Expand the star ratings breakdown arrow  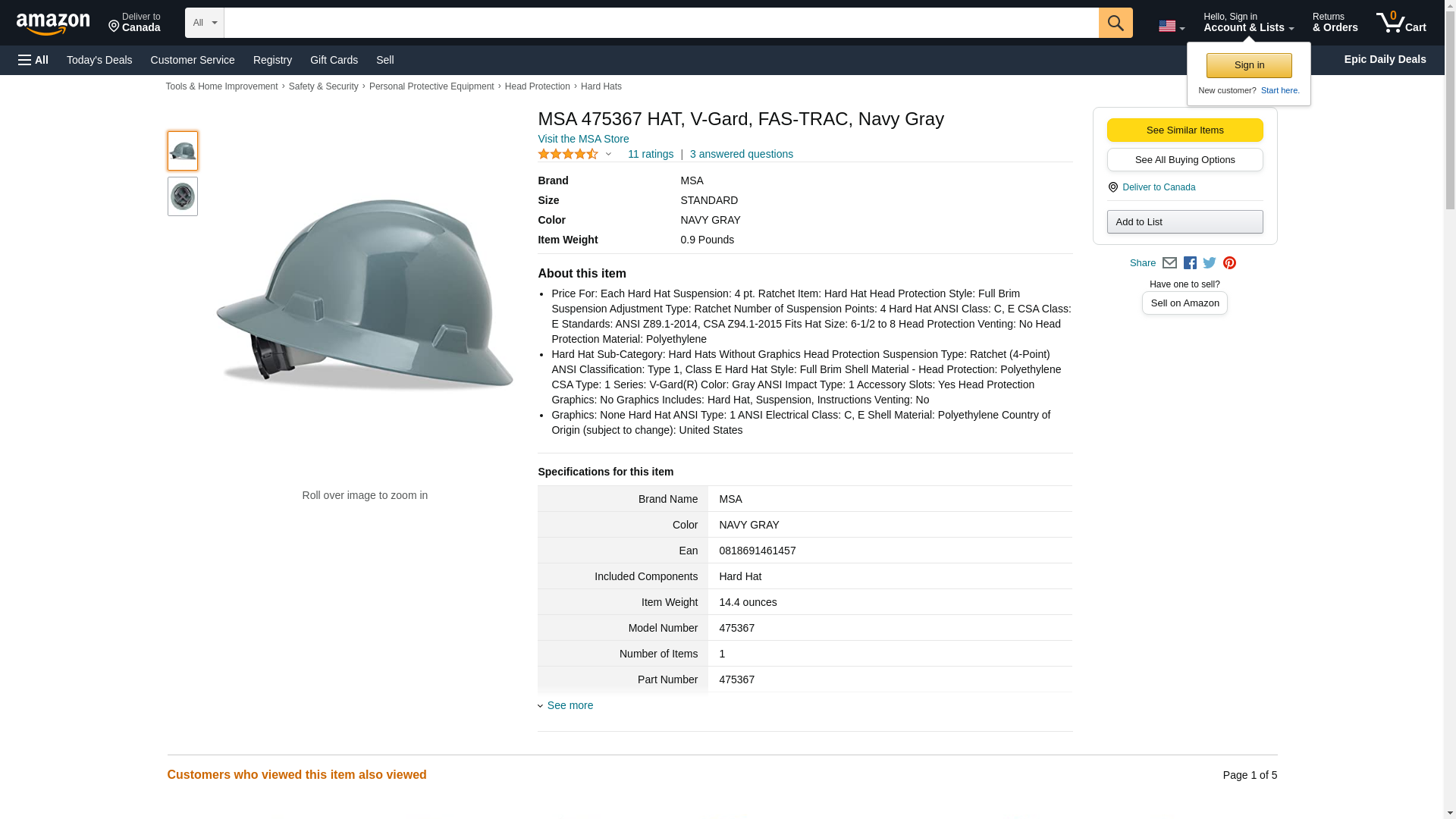(x=608, y=154)
